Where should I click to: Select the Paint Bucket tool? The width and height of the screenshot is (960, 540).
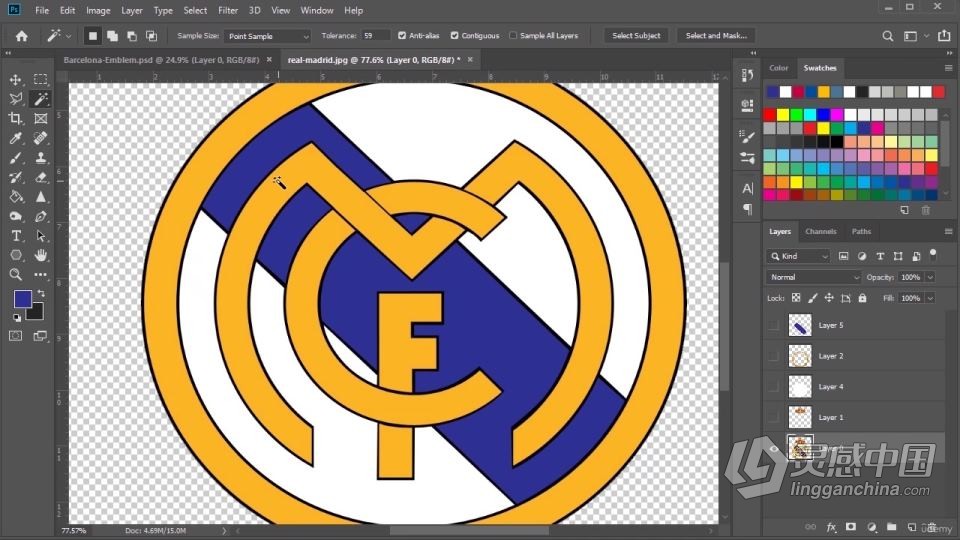click(x=15, y=197)
